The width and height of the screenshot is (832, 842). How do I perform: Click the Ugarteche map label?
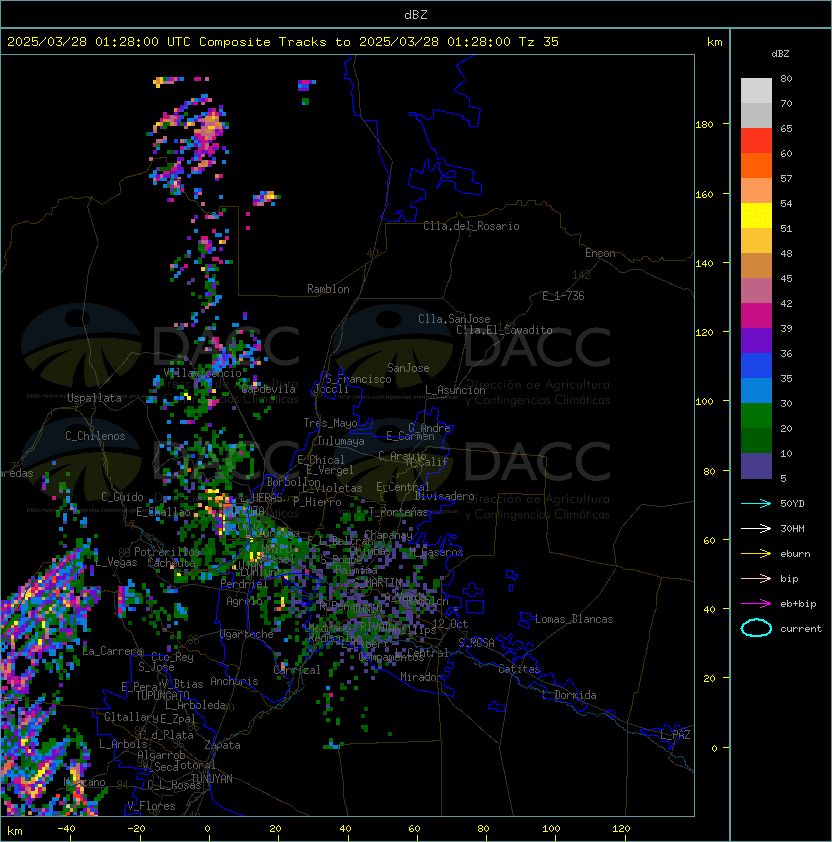(x=247, y=634)
